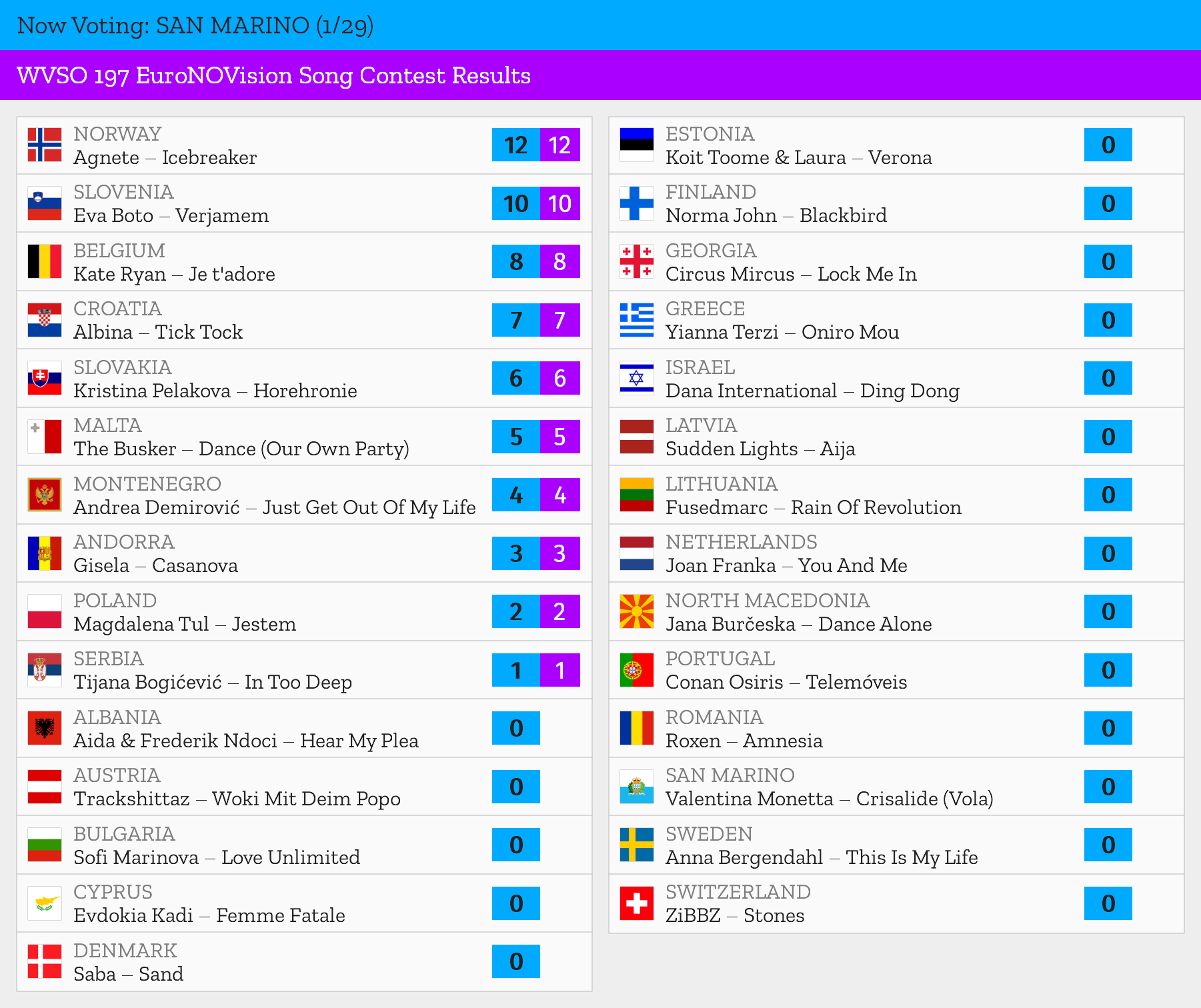The width and height of the screenshot is (1201, 1008).
Task: Click the Romania flag icon
Action: (637, 728)
